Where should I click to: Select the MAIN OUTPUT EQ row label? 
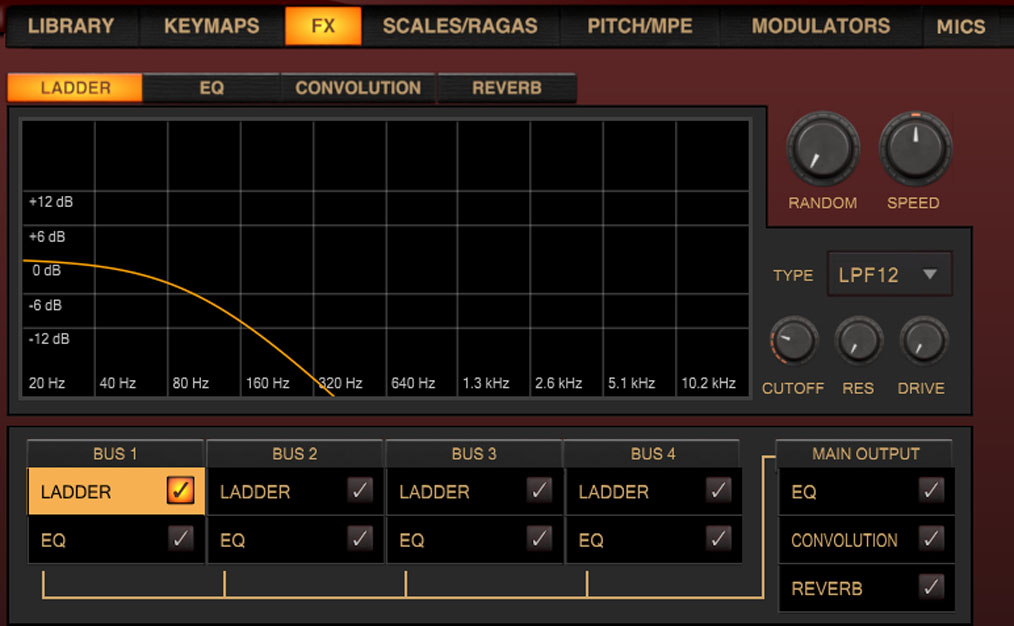804,492
